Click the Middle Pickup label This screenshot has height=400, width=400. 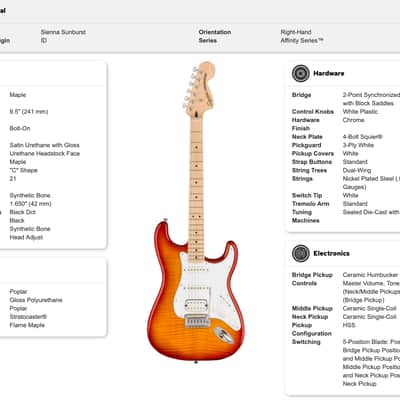pyautogui.click(x=312, y=308)
